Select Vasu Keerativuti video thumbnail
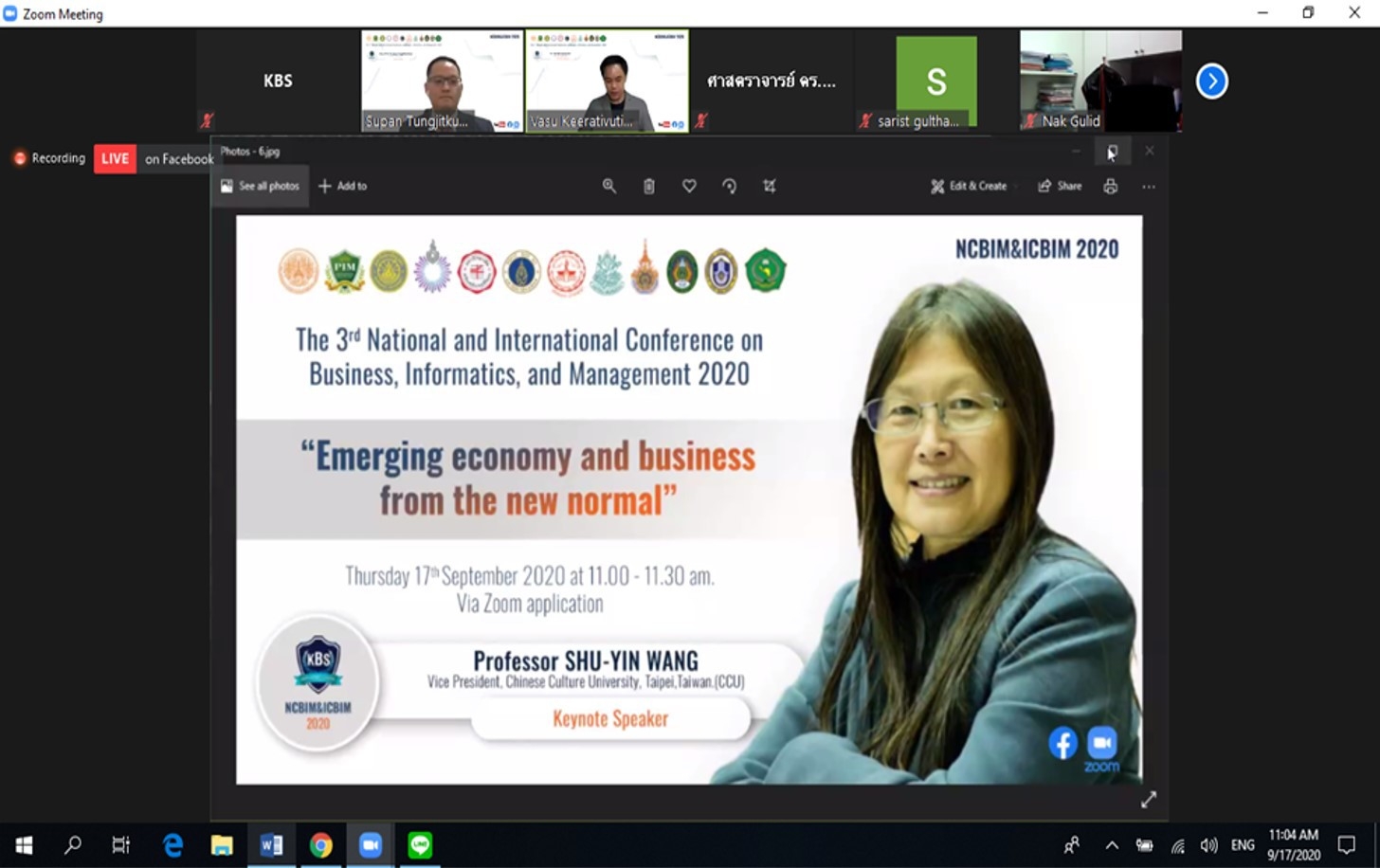 tap(607, 81)
